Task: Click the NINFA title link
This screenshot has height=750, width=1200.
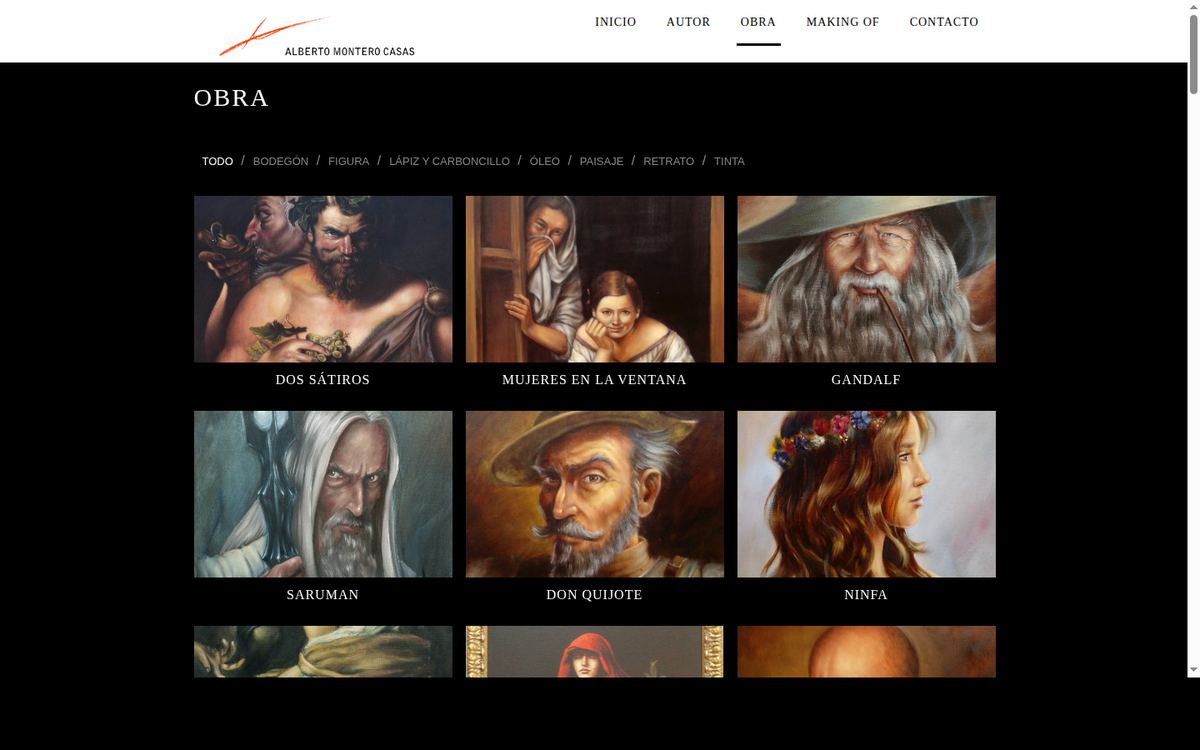Action: [x=866, y=595]
